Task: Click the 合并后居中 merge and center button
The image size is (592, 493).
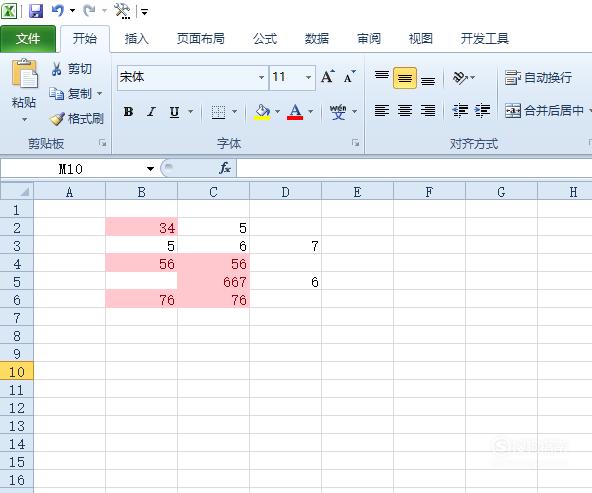Action: click(544, 111)
